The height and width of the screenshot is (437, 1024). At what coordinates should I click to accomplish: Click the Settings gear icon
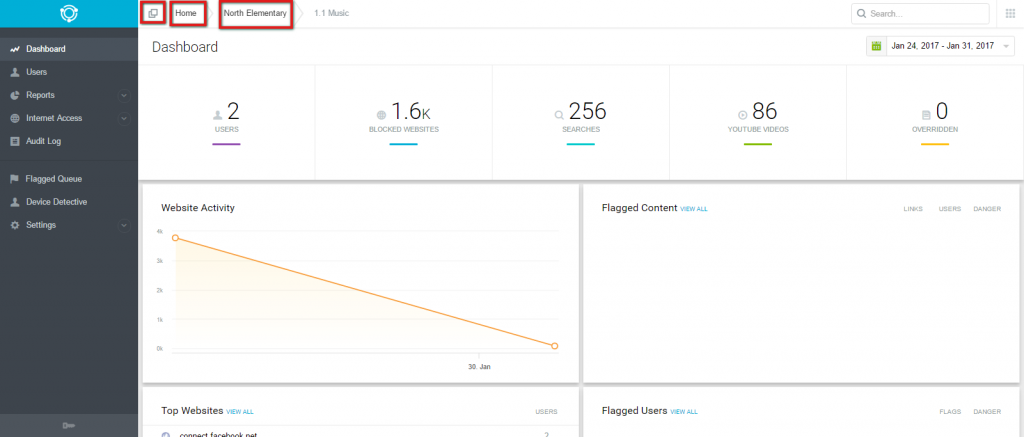[15, 225]
